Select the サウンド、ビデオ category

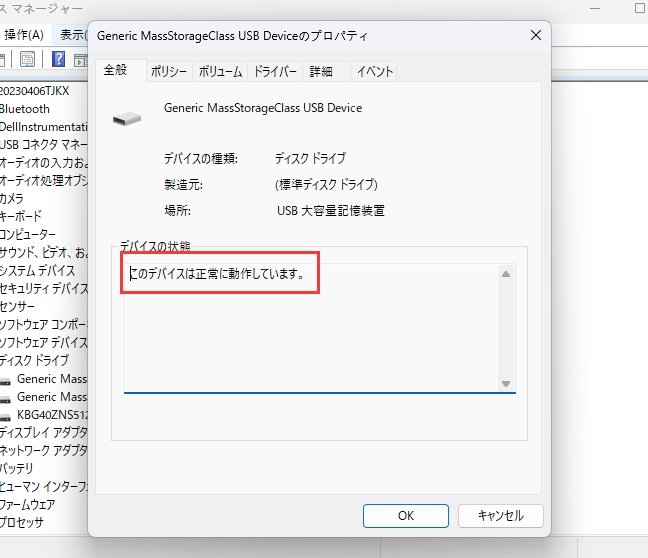[x=44, y=252]
